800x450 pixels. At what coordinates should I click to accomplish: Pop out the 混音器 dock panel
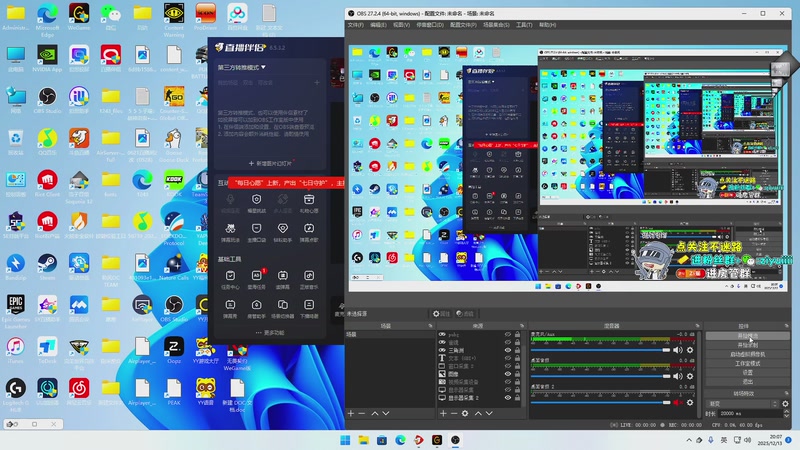click(697, 326)
